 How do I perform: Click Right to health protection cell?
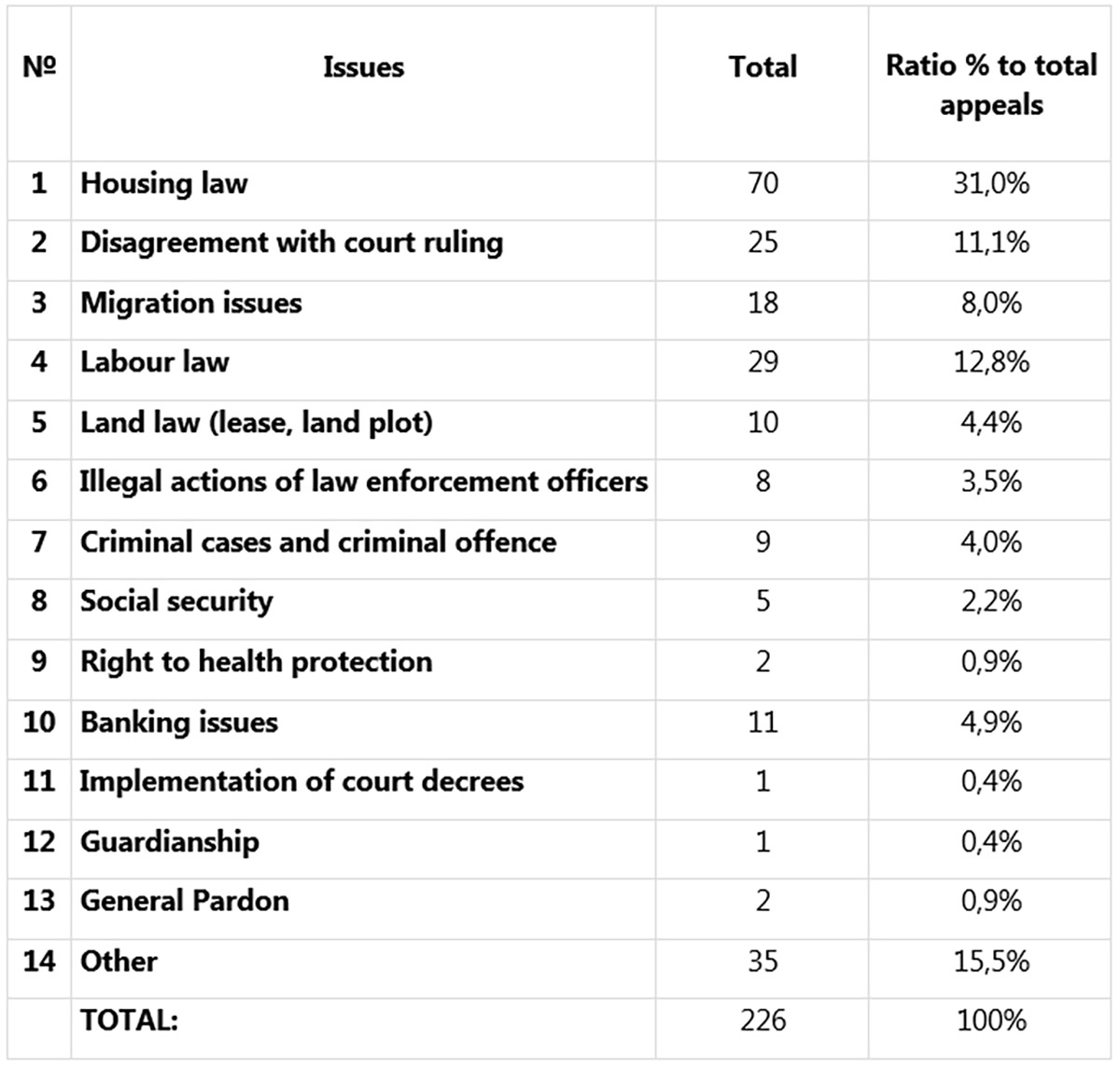(x=257, y=662)
